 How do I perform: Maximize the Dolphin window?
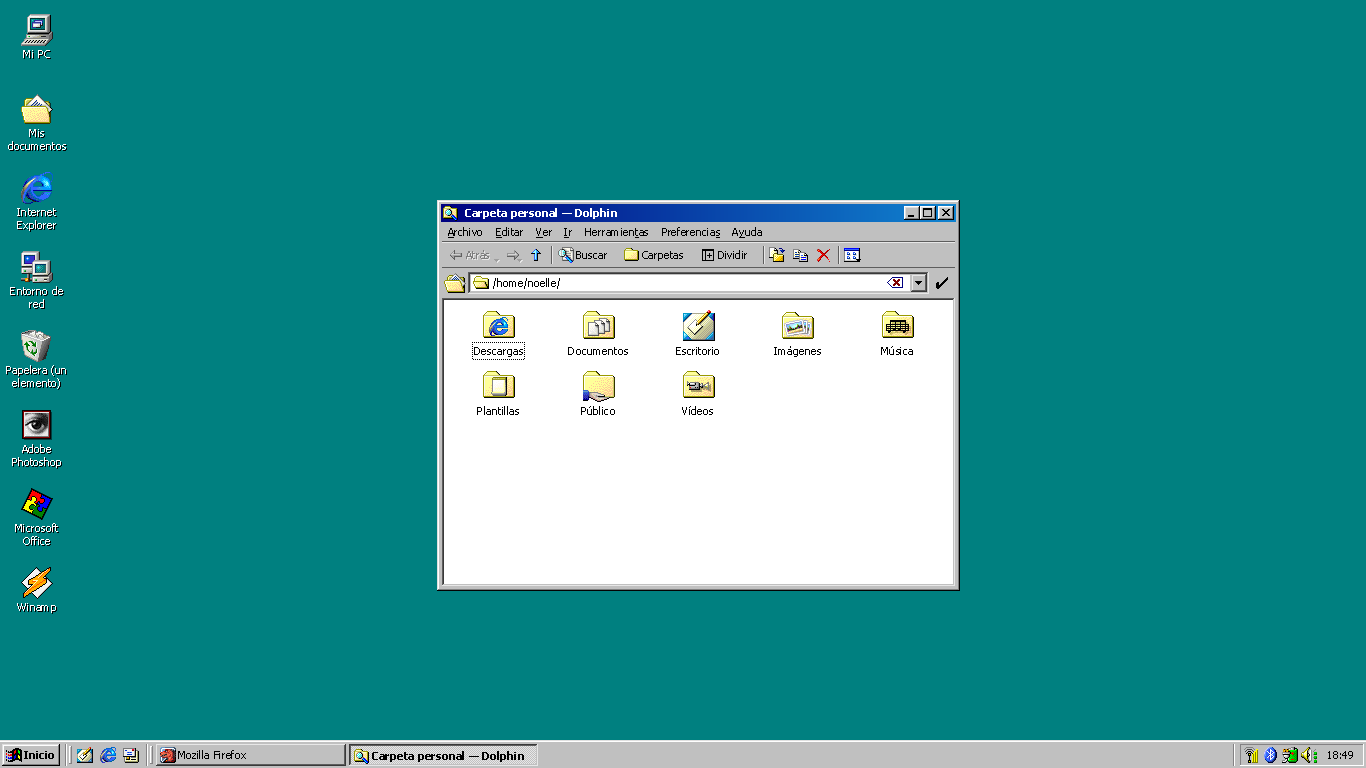[928, 213]
